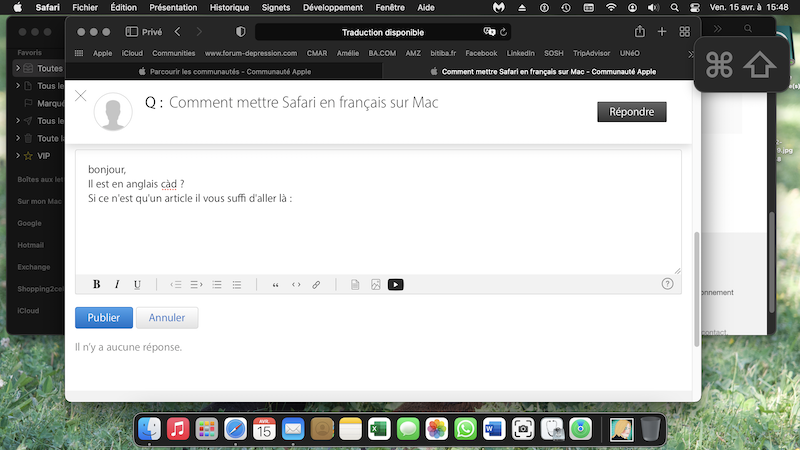The image size is (800, 450).
Task: Click the Annuler button
Action: 167,318
